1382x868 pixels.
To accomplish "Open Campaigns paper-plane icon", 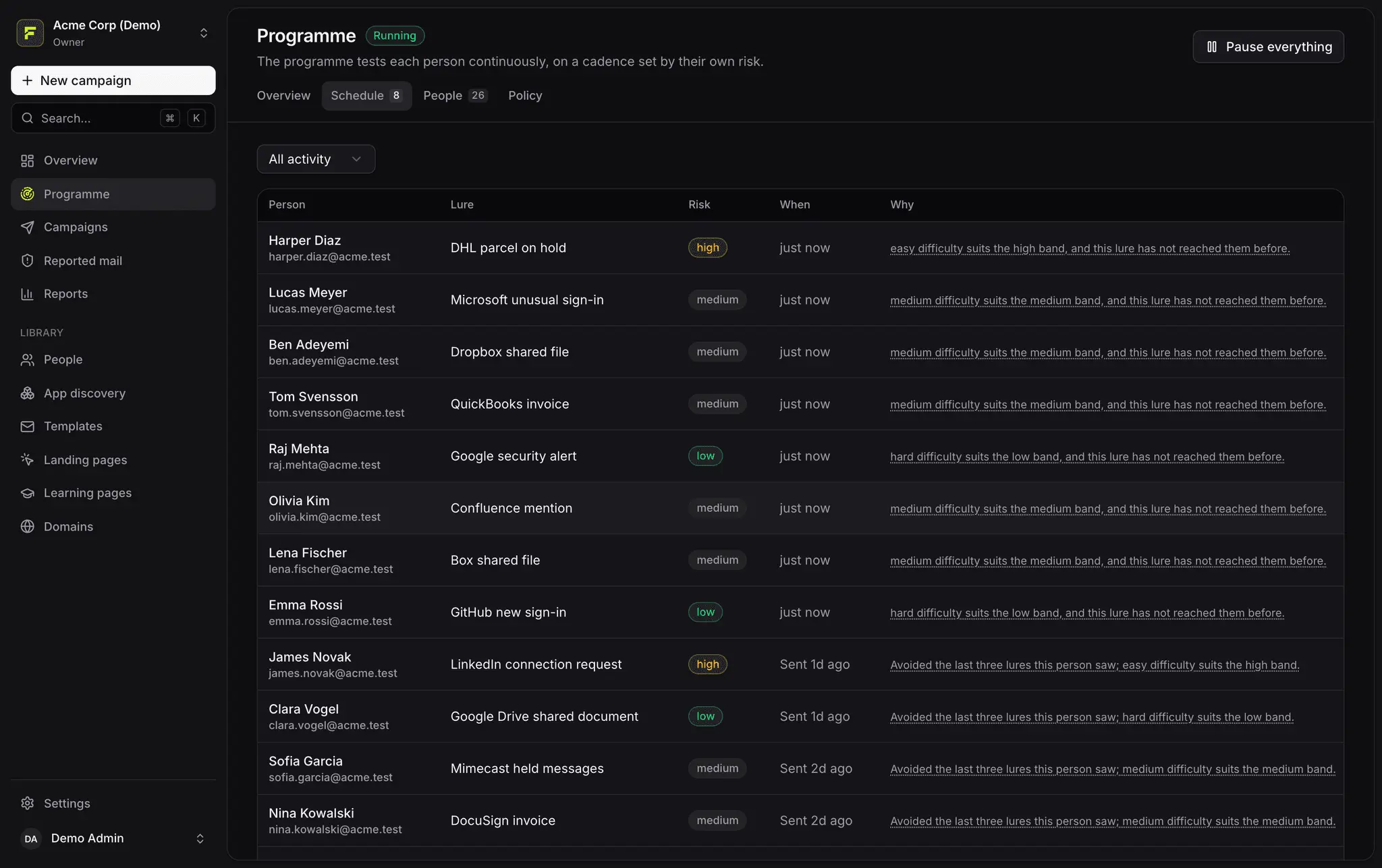I will [x=28, y=227].
